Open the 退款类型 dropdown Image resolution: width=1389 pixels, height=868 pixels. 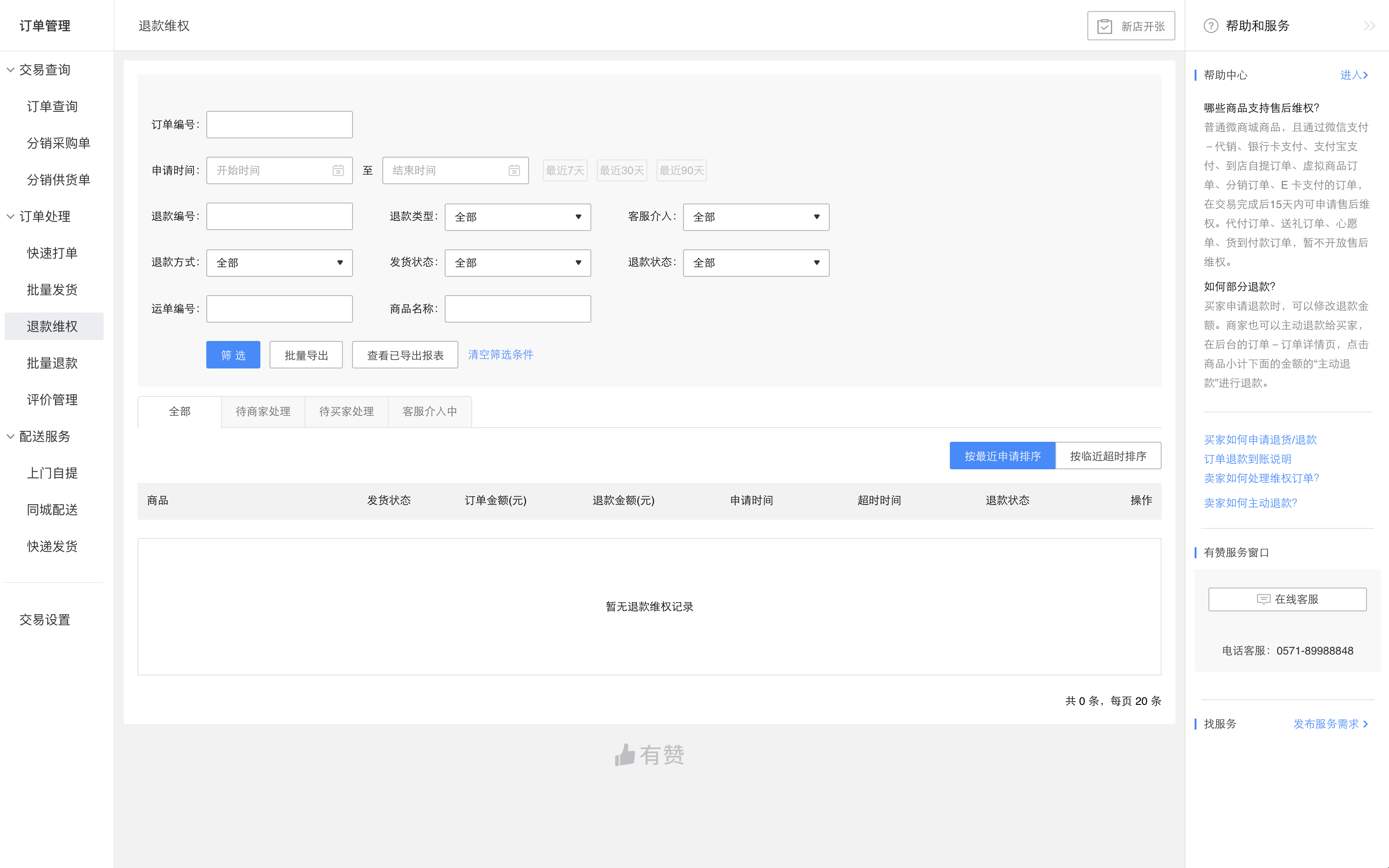tap(518, 217)
